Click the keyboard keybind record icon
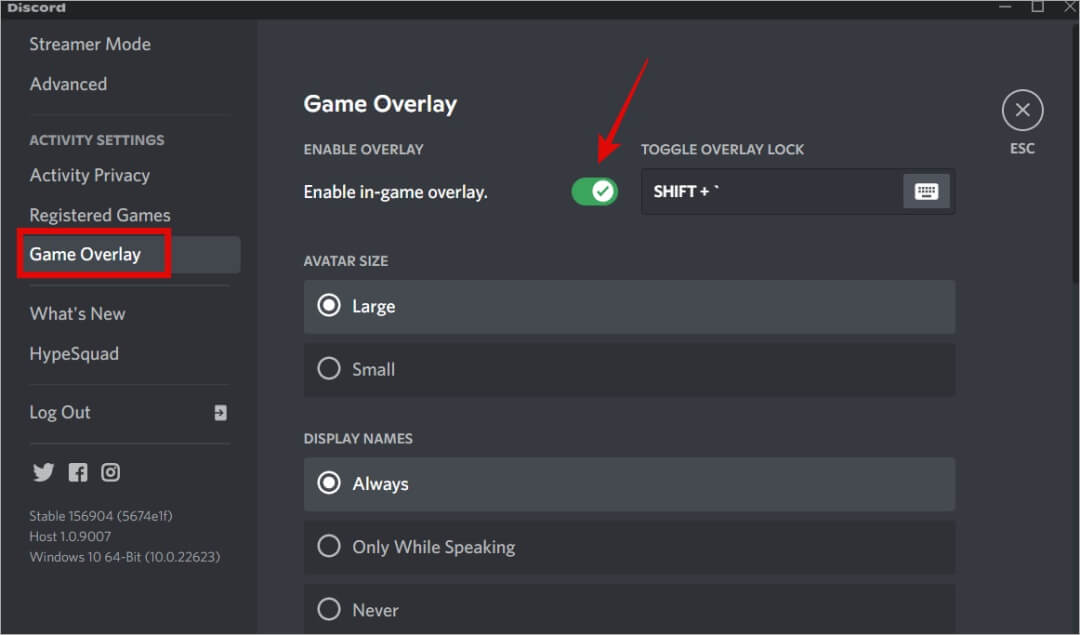 click(x=926, y=191)
